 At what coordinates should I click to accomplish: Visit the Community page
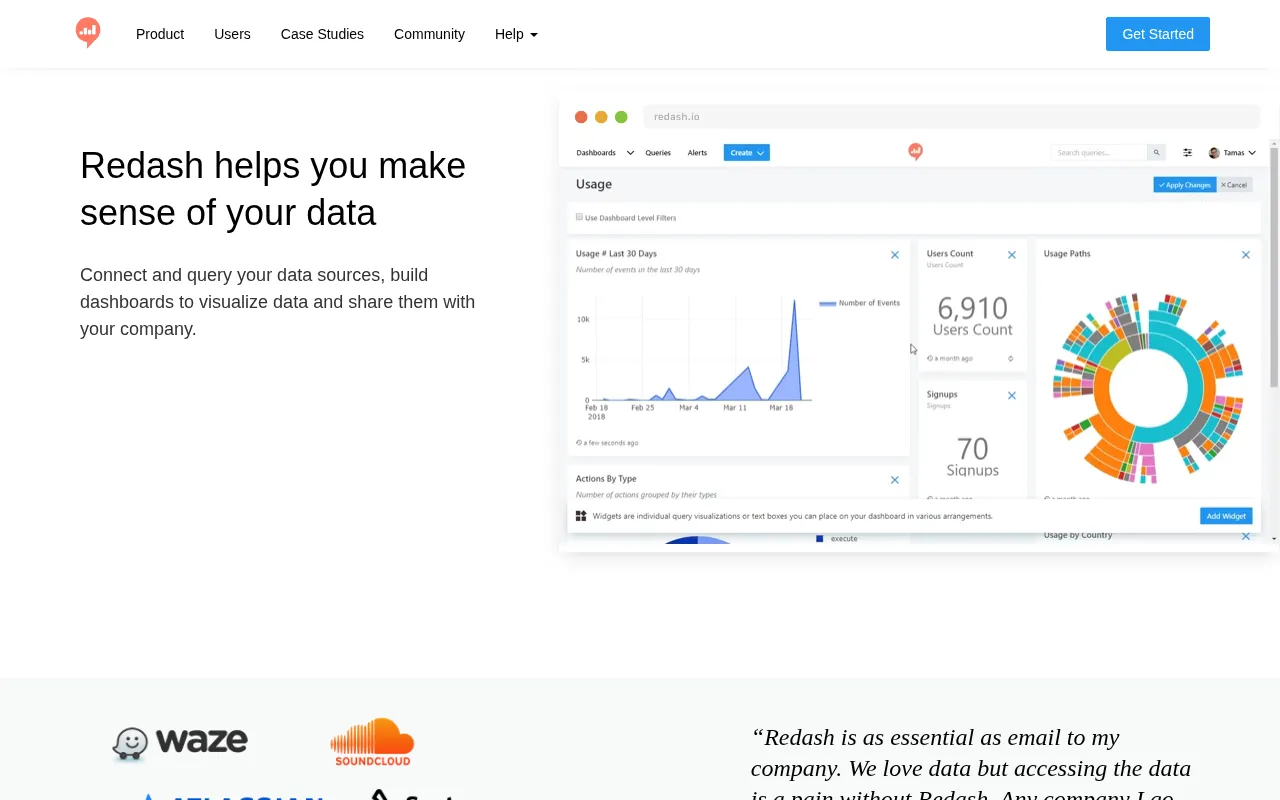tap(429, 34)
